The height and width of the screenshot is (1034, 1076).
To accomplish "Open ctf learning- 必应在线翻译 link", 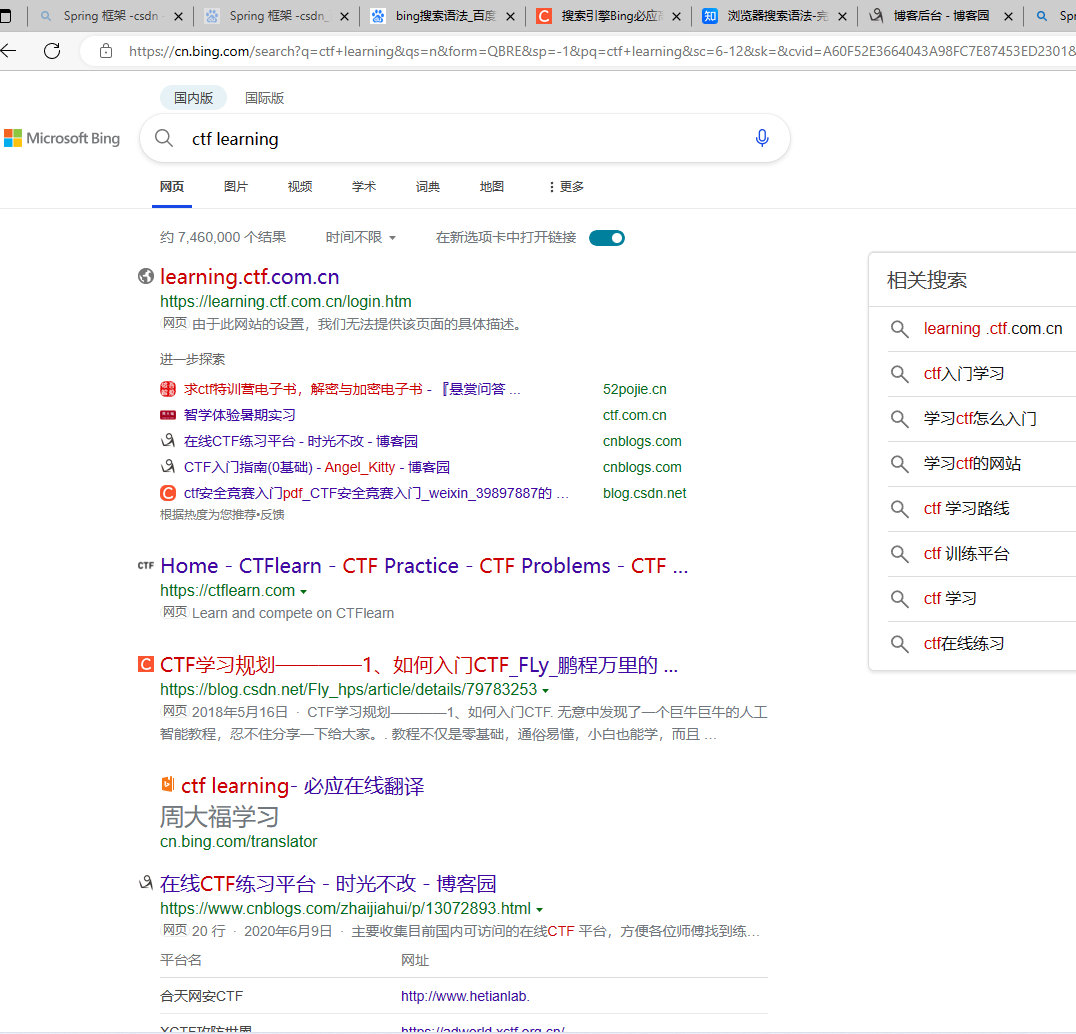I will point(303,786).
